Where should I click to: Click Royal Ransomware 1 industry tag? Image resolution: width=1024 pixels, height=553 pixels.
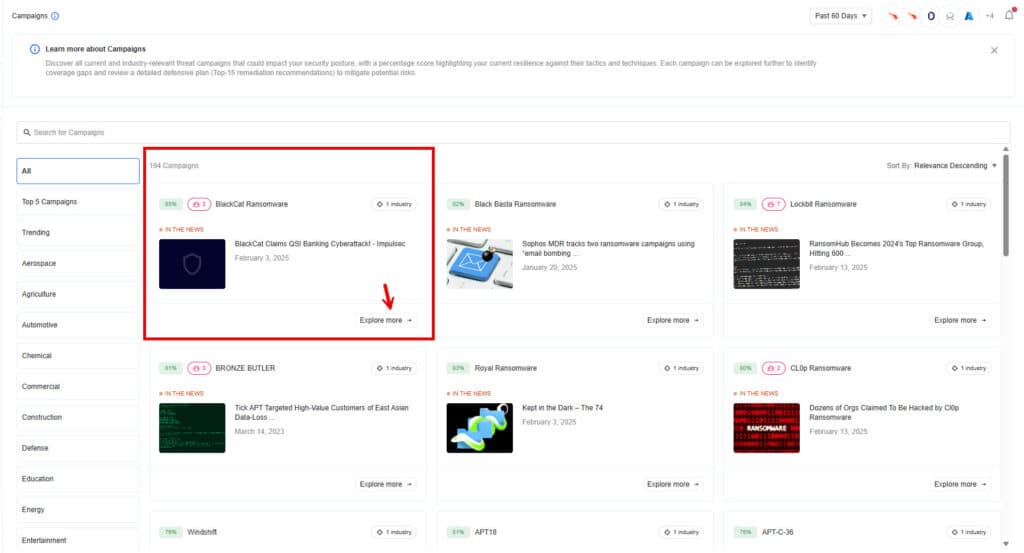click(682, 368)
